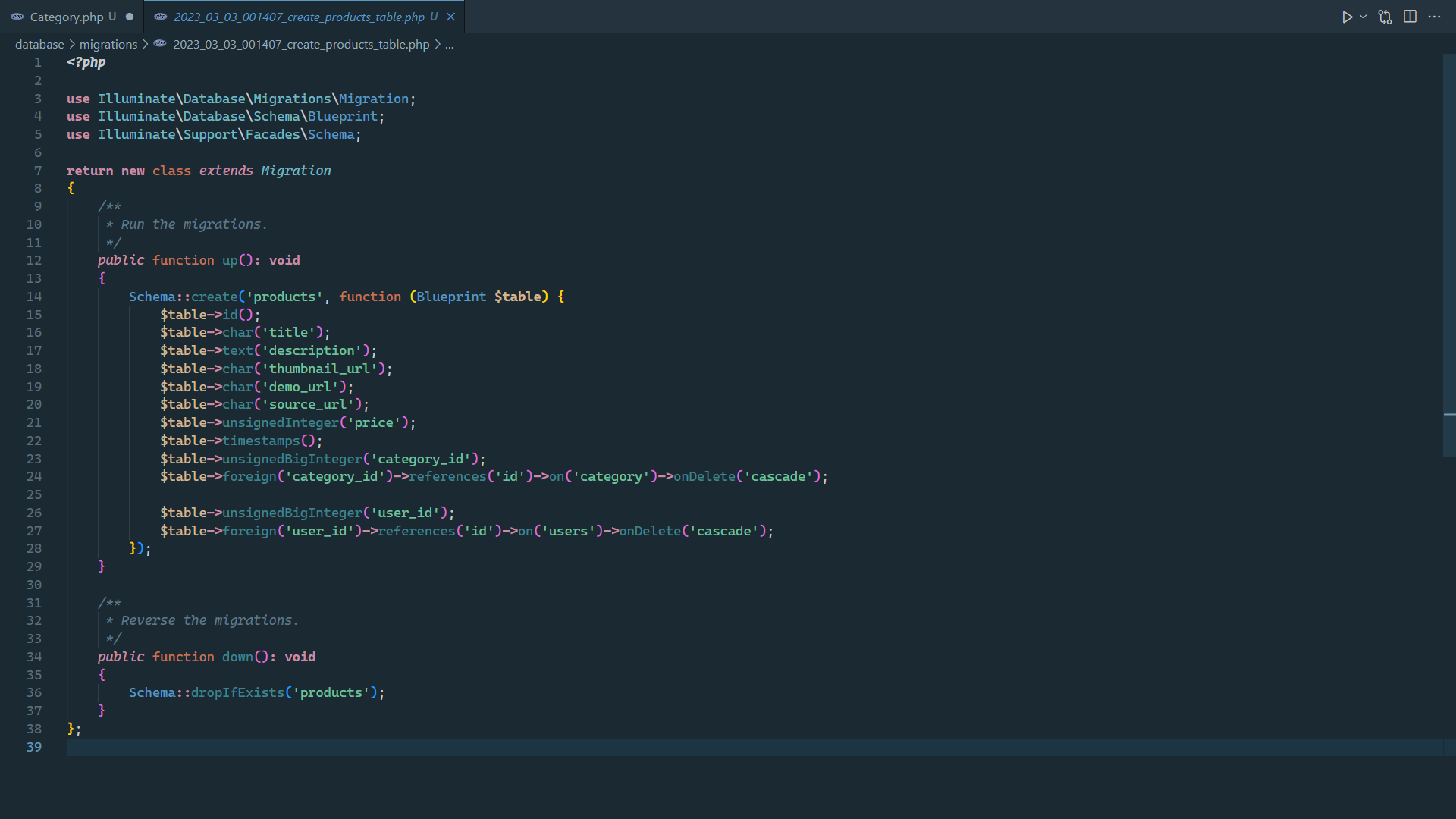The image size is (1456, 819).
Task: Click the '$table' parameter in closure
Action: pos(517,297)
